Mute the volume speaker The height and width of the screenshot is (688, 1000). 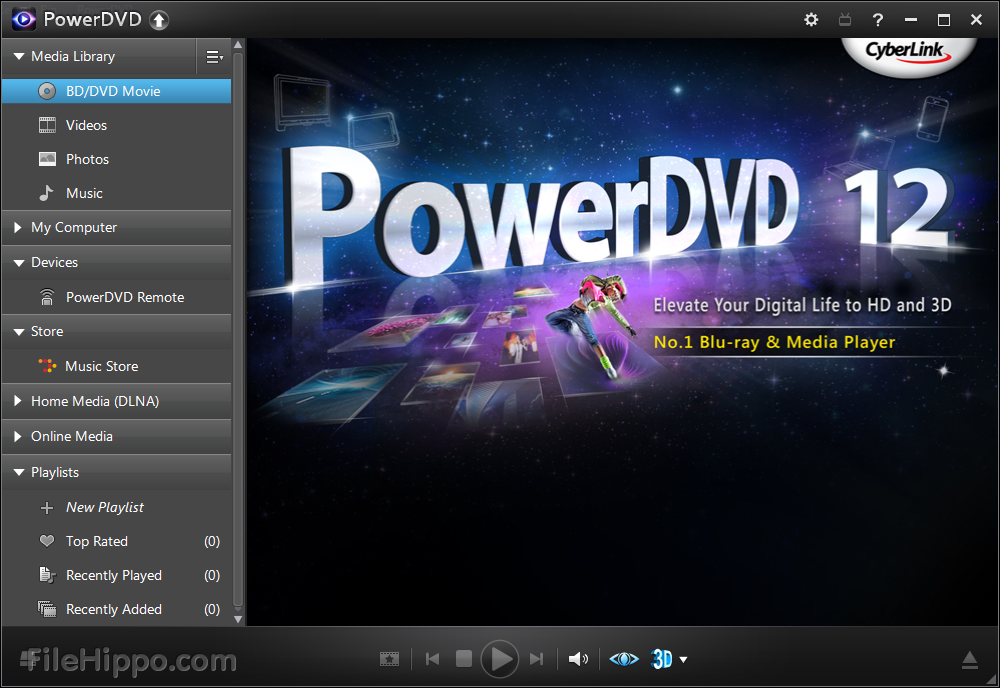[x=578, y=659]
